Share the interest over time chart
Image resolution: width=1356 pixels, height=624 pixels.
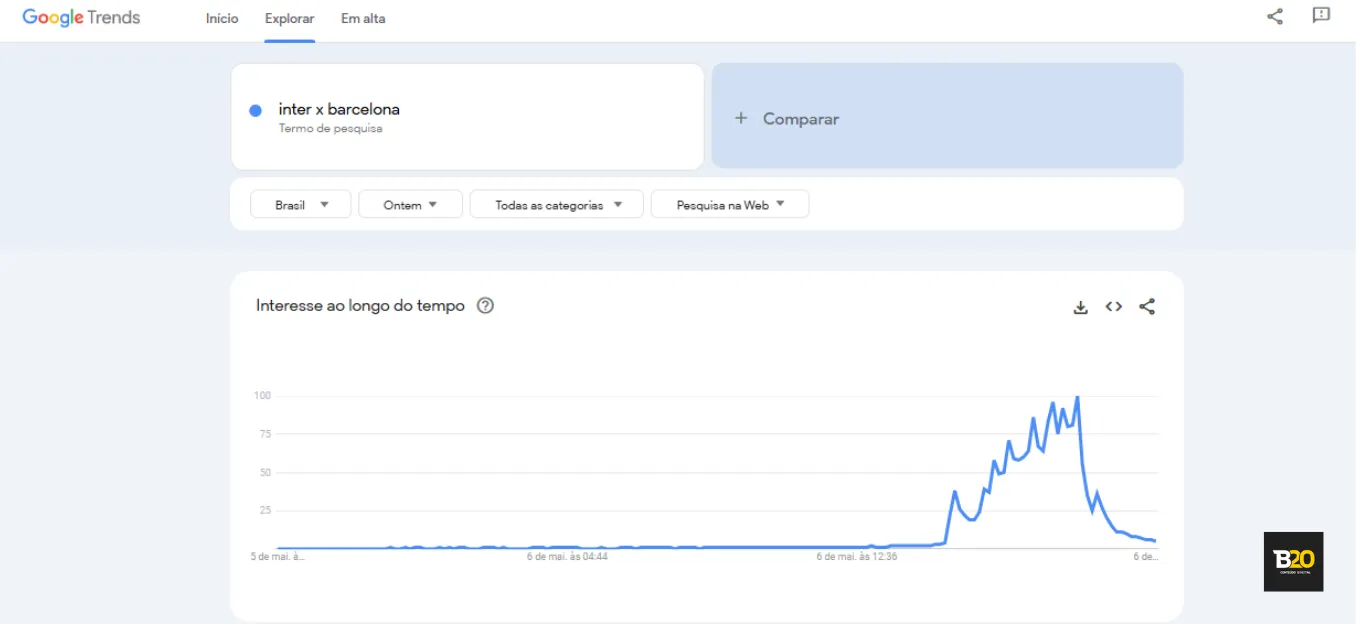1147,307
